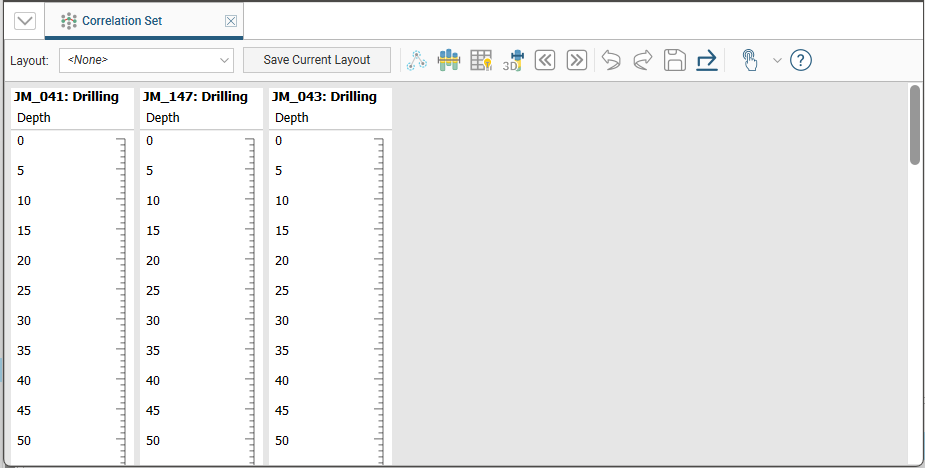Click the correlation columns icon
925x468 pixels.
[448, 60]
